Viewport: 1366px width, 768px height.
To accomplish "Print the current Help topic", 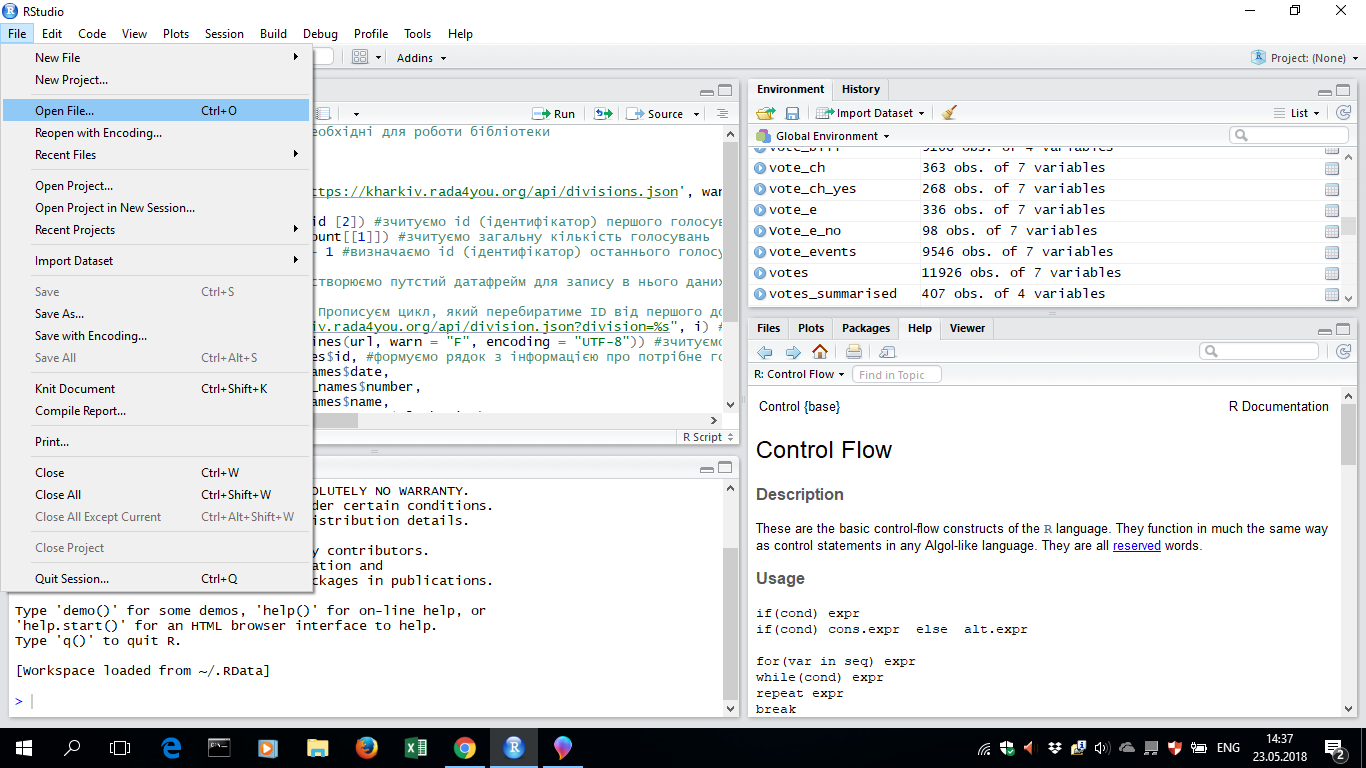I will tap(853, 351).
